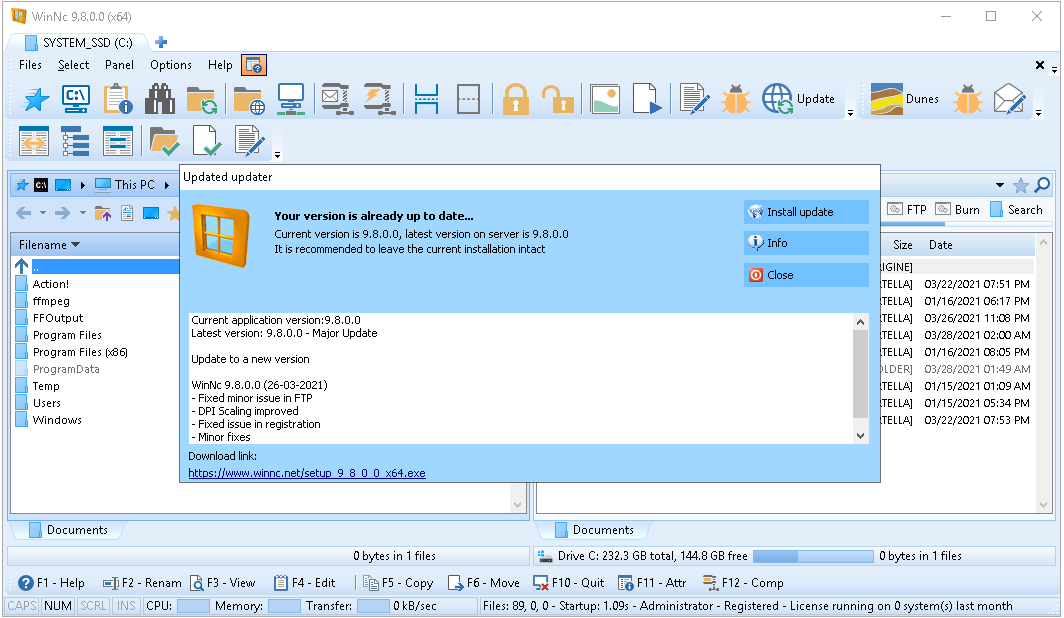Click the folder with globe network icon

click(x=249, y=99)
